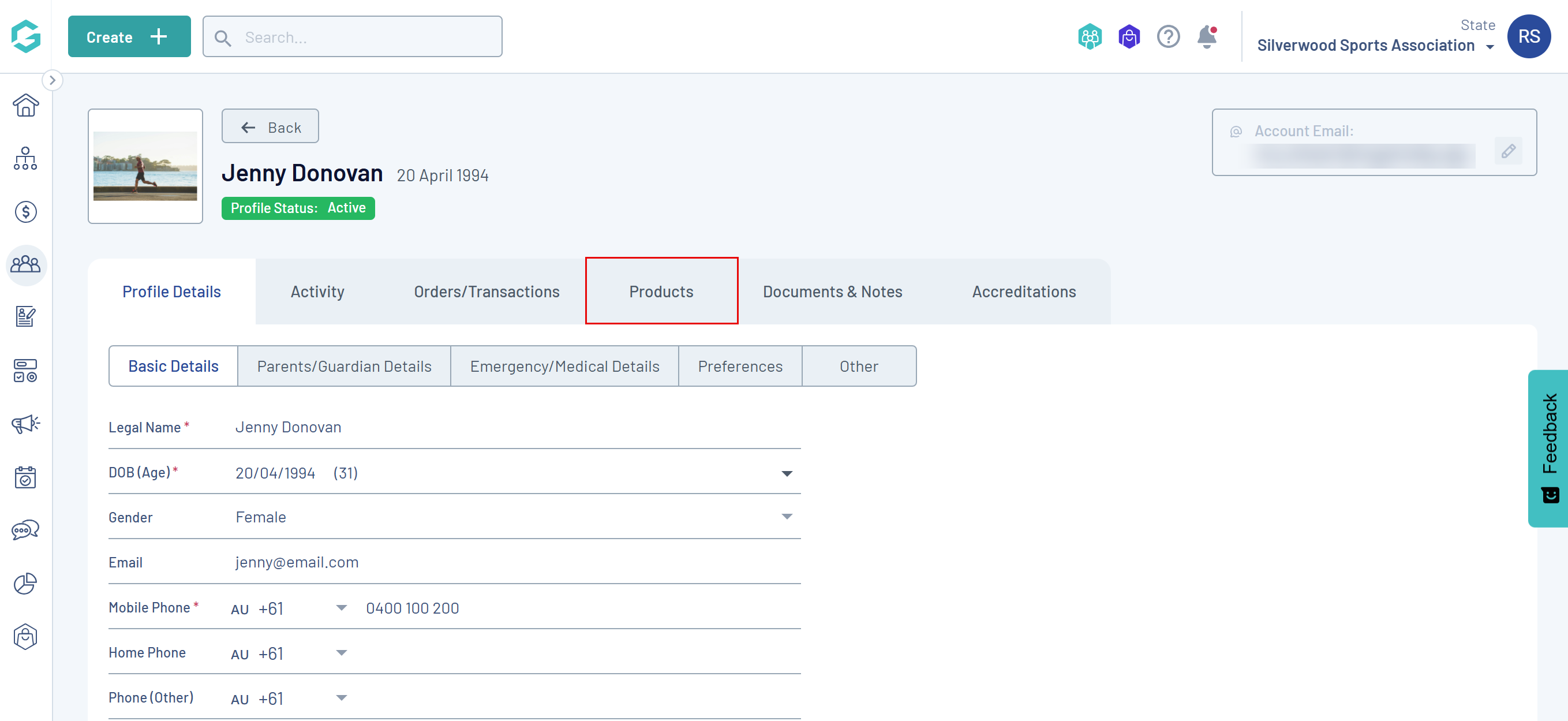Open the DOB date dropdown arrow
Viewport: 1568px width, 721px height.
(x=787, y=473)
